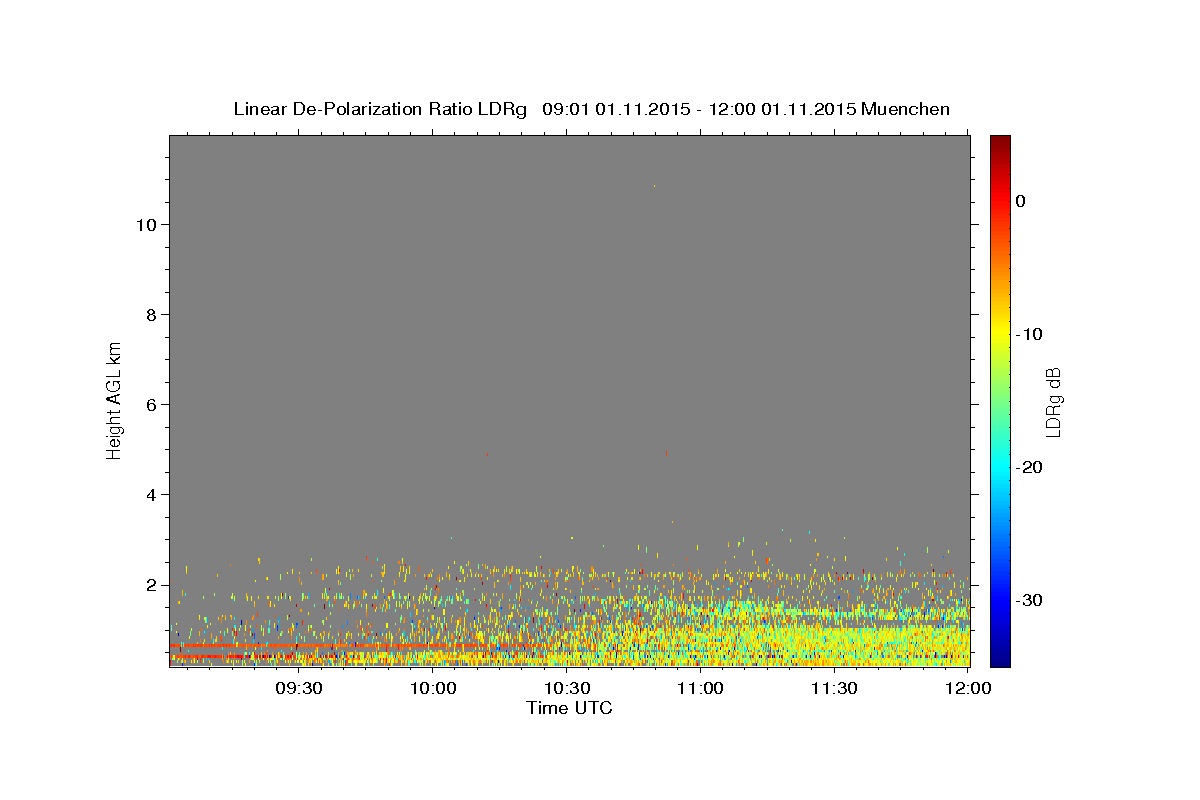Click the dense yellow data region near 11:30
Screen dimensions: 1200x800
pyautogui.click(x=834, y=640)
